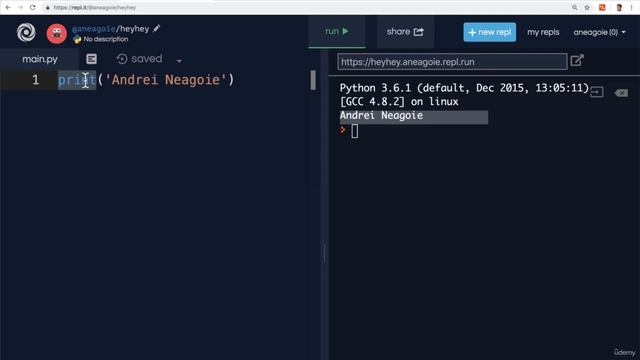Open the aneagoie (0) account dropdown
Image resolution: width=640 pixels, height=360 pixels.
tap(599, 32)
